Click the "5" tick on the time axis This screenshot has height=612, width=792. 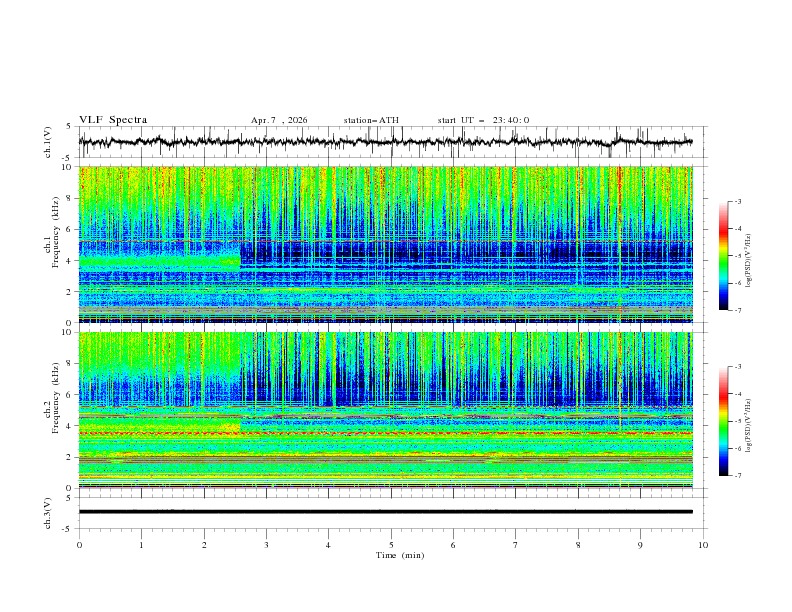click(391, 545)
